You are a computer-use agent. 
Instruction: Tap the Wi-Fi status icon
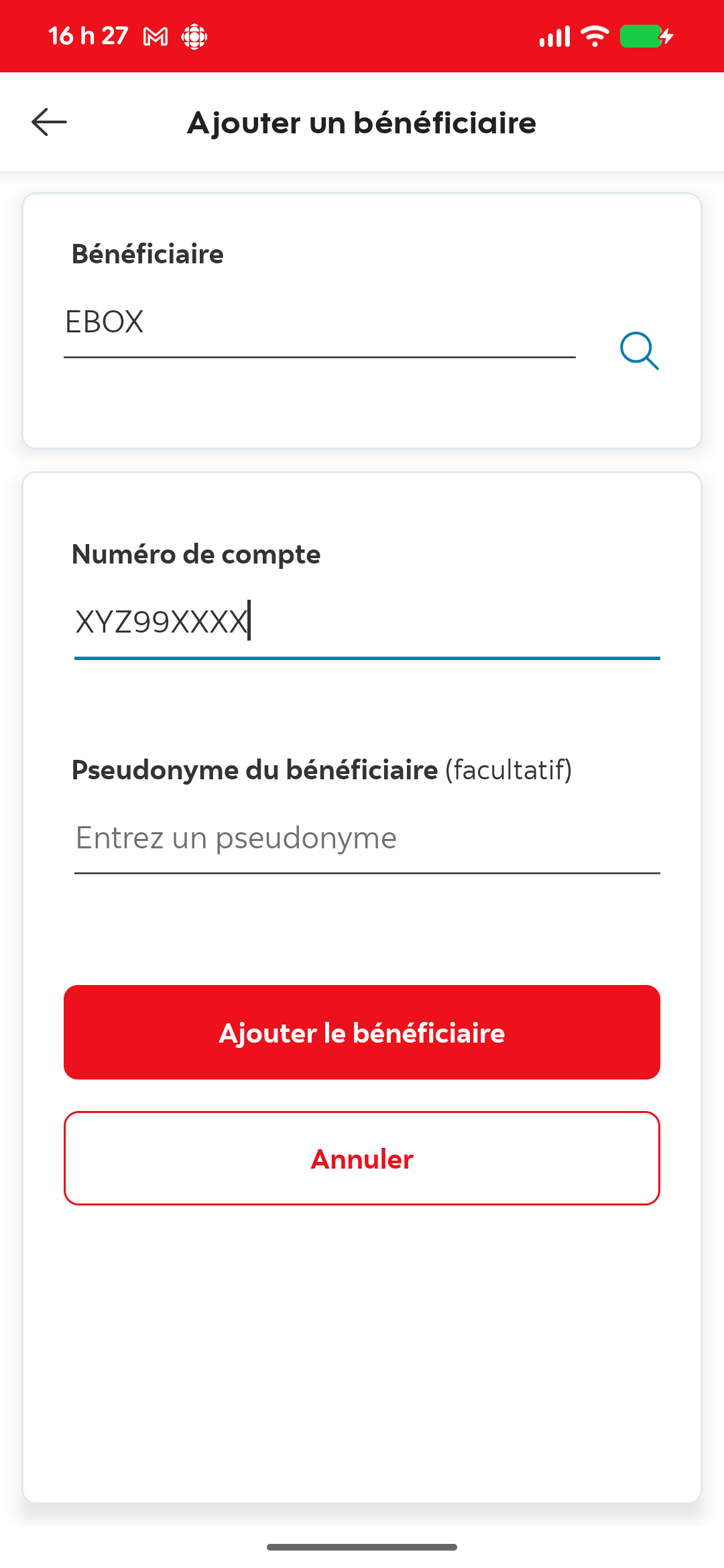[x=595, y=36]
